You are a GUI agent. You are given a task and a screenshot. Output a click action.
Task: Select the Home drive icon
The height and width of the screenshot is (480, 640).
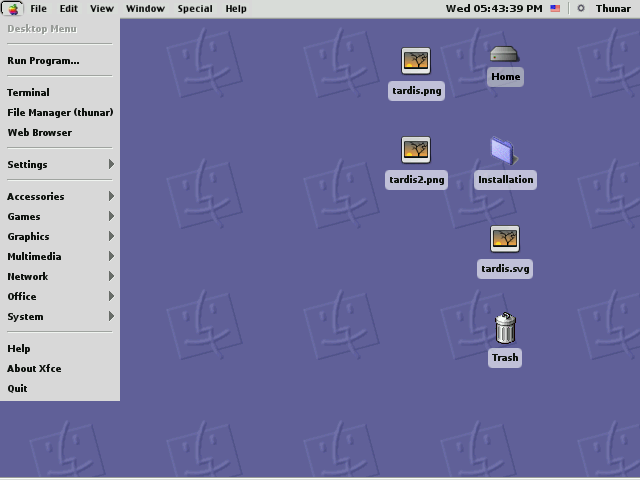tap(505, 53)
